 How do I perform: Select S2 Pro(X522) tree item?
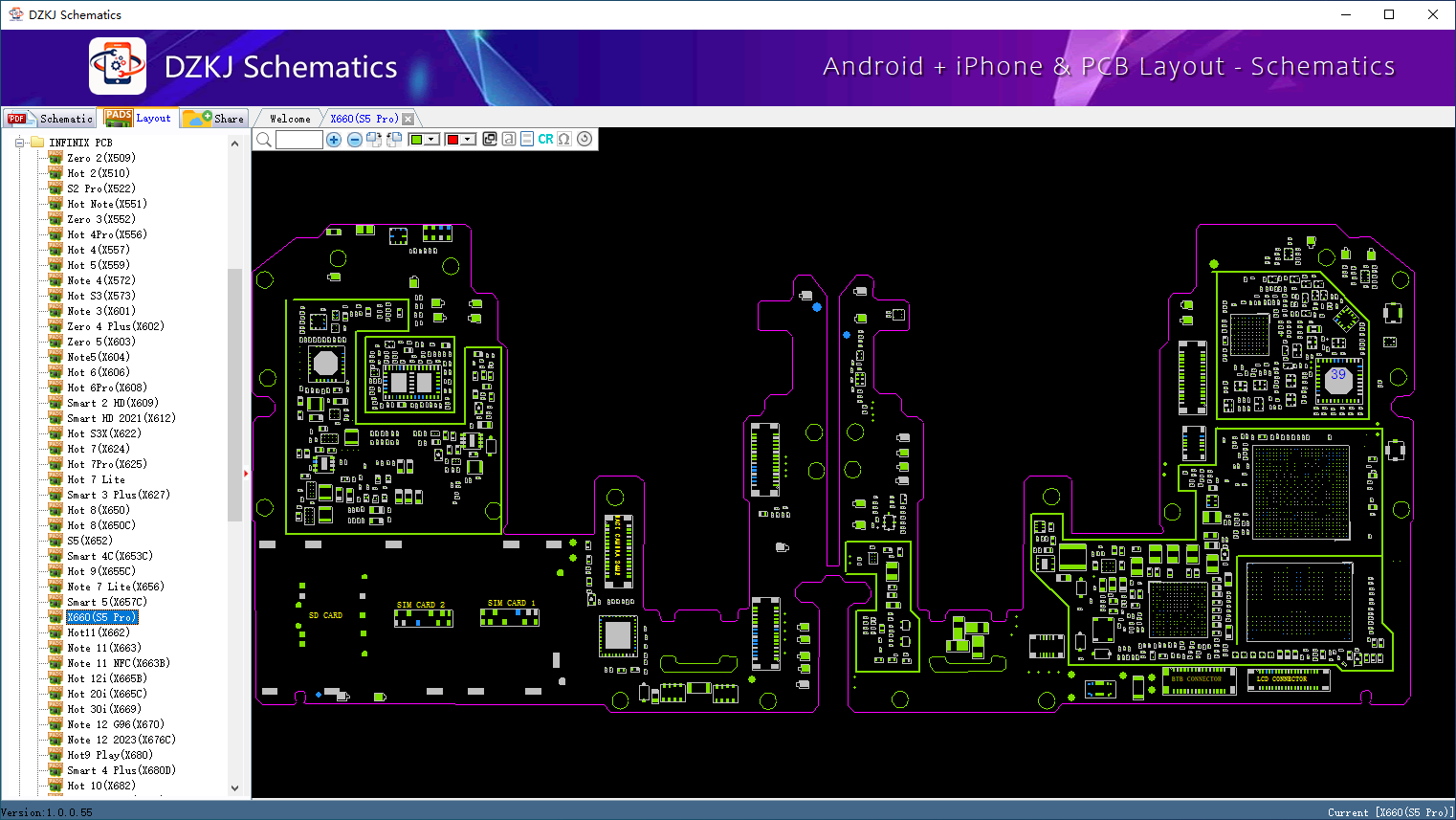coord(101,188)
